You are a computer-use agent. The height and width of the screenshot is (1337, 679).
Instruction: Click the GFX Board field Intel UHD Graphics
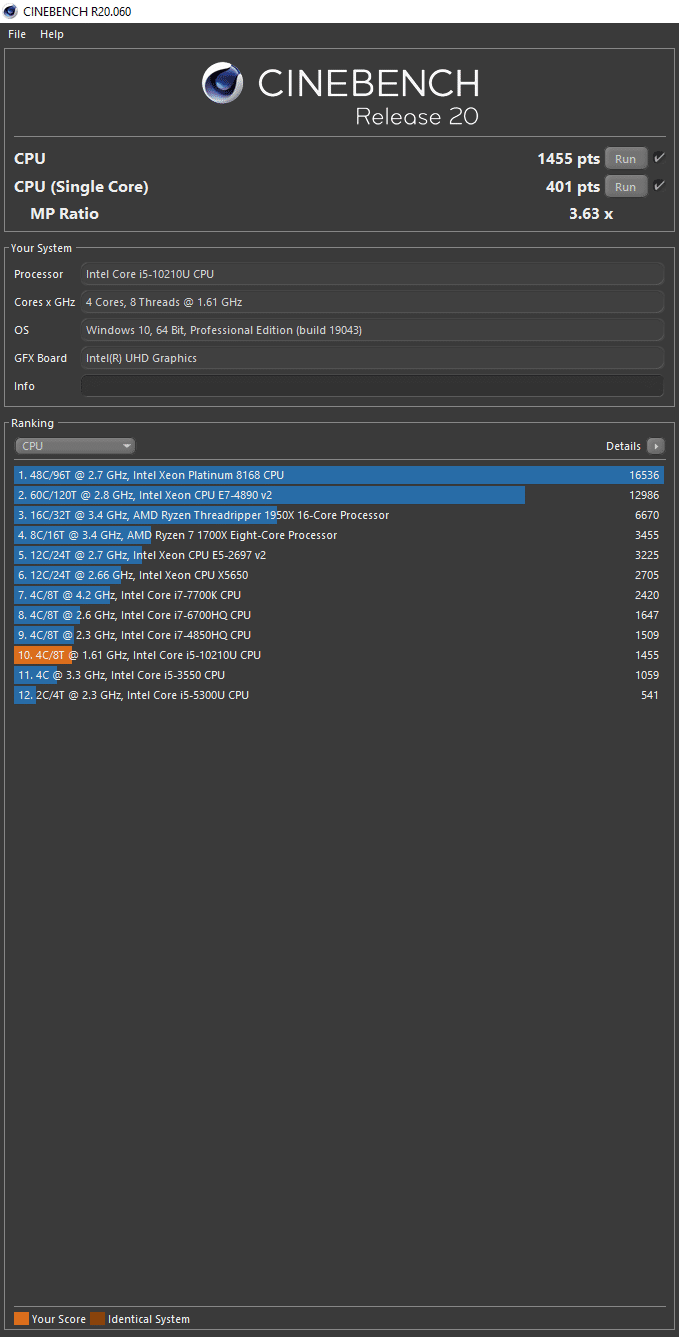(372, 358)
